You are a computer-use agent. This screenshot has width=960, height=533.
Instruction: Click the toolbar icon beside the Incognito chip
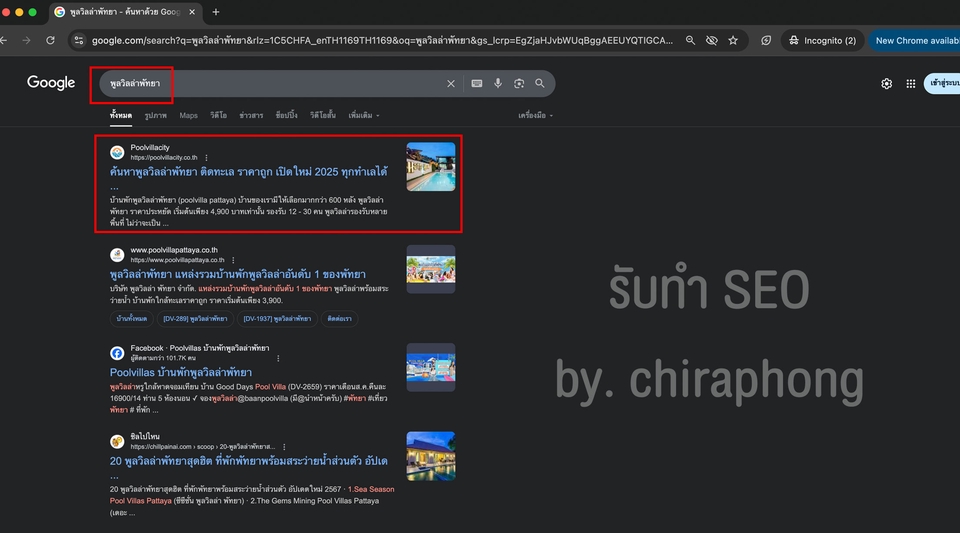click(766, 40)
